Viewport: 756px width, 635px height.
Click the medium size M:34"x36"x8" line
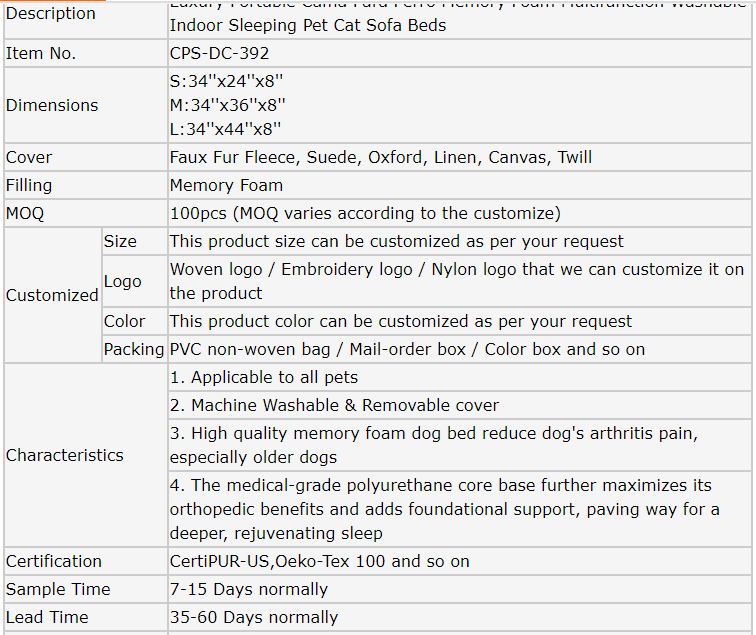(x=228, y=105)
